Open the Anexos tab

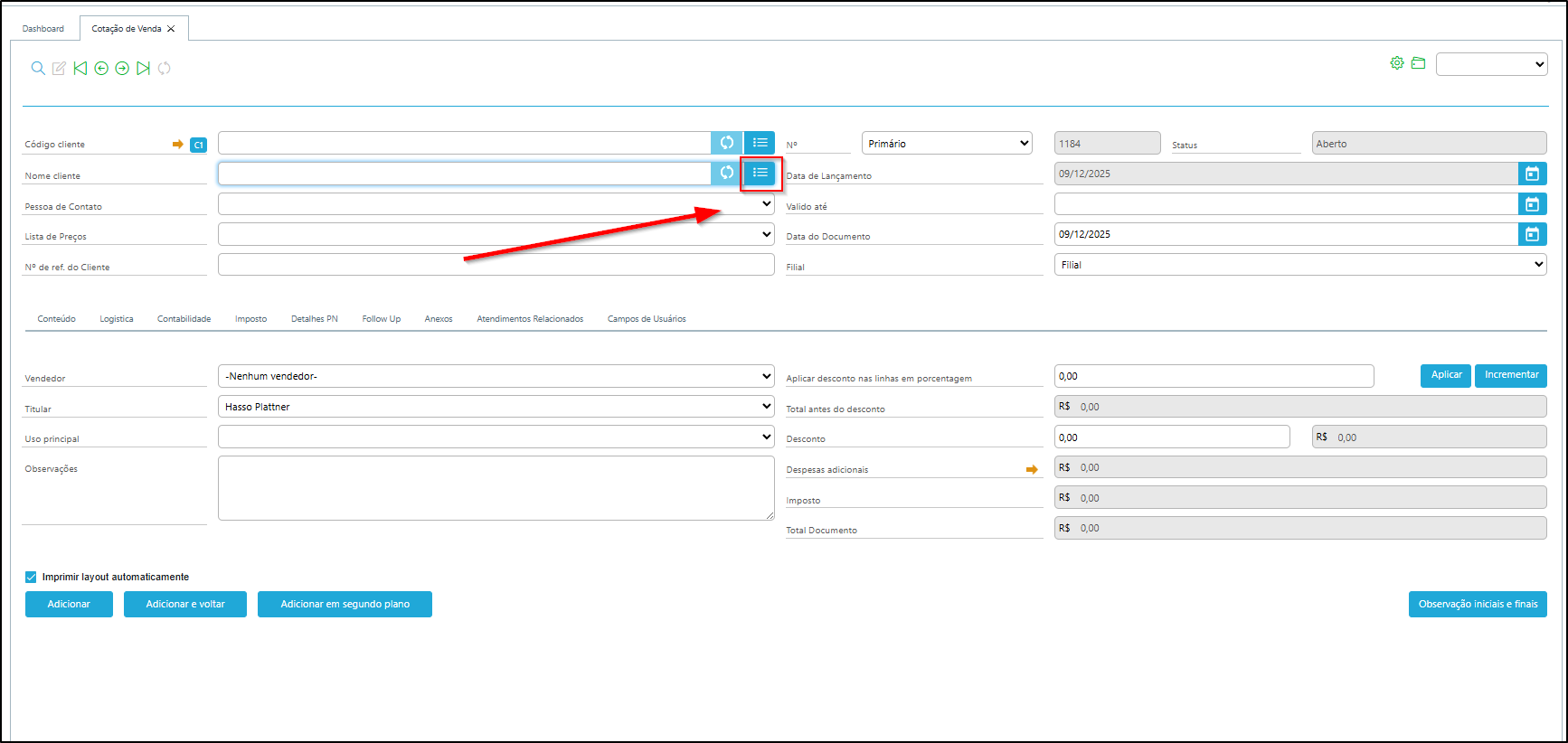click(x=439, y=319)
